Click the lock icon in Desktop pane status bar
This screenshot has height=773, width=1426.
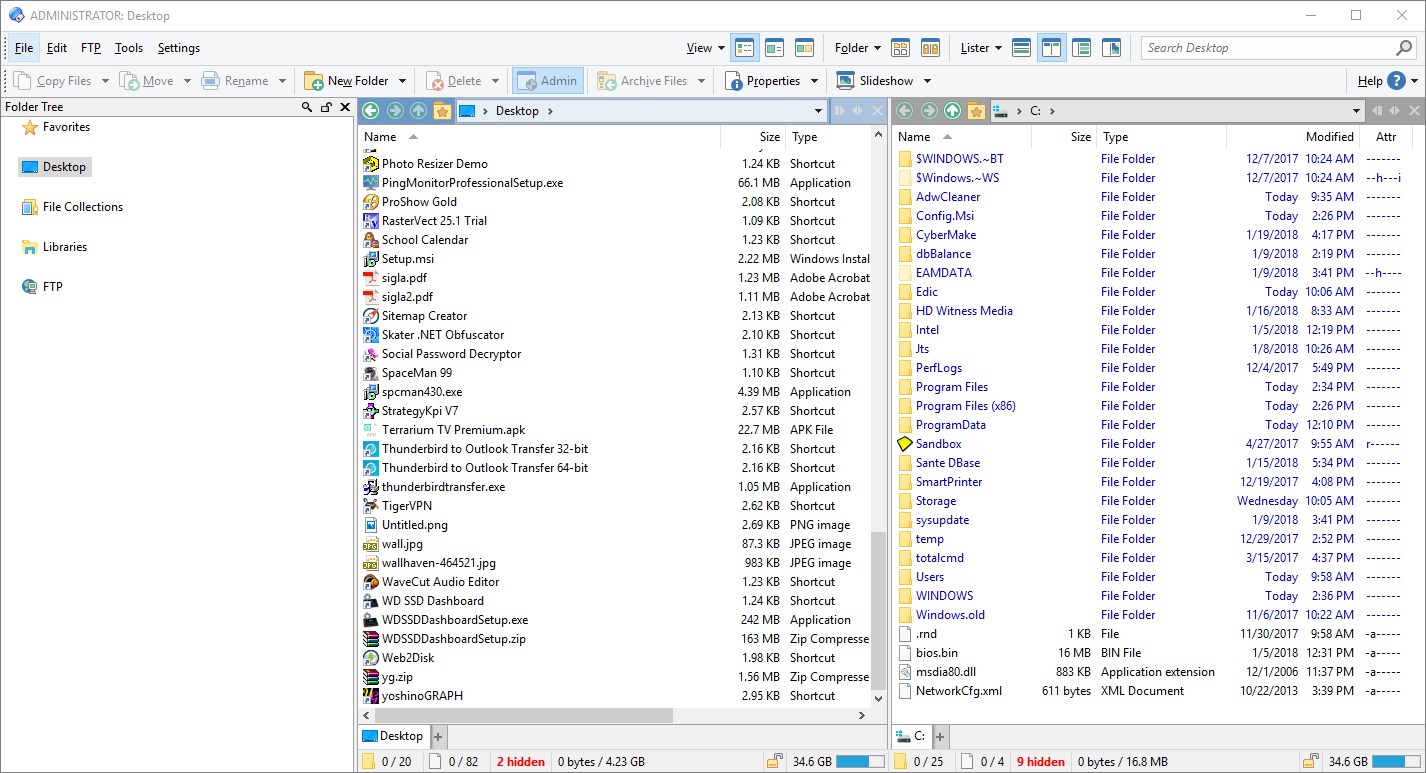click(x=776, y=762)
